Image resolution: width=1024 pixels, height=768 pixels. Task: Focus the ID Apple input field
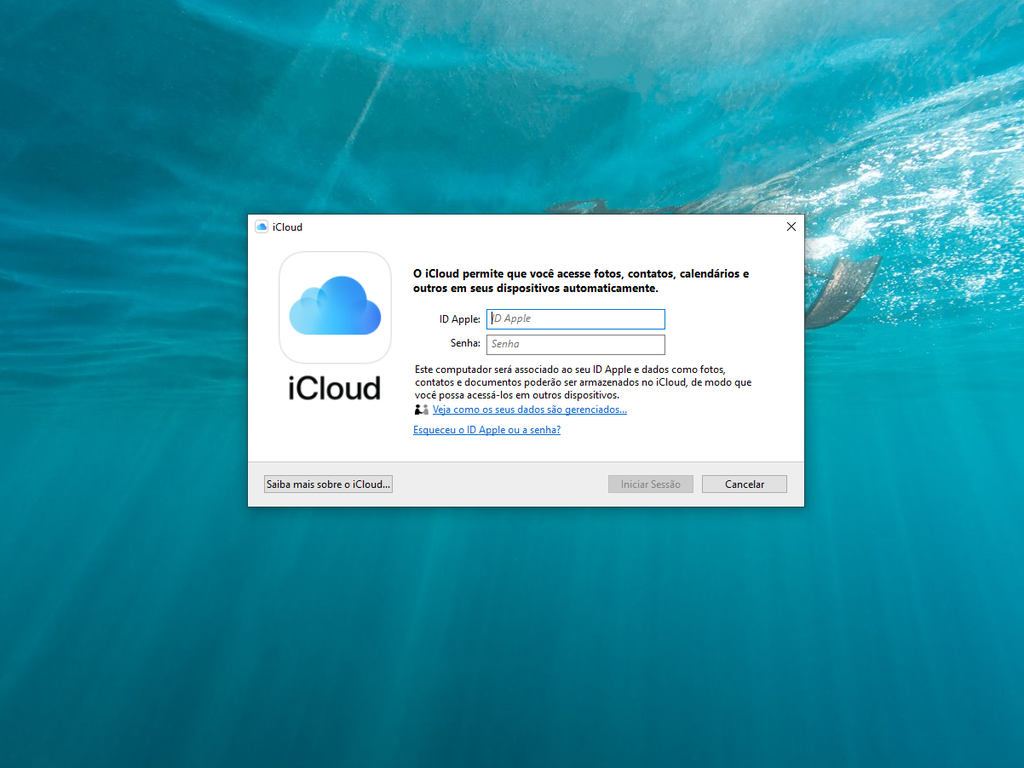pyautogui.click(x=575, y=319)
